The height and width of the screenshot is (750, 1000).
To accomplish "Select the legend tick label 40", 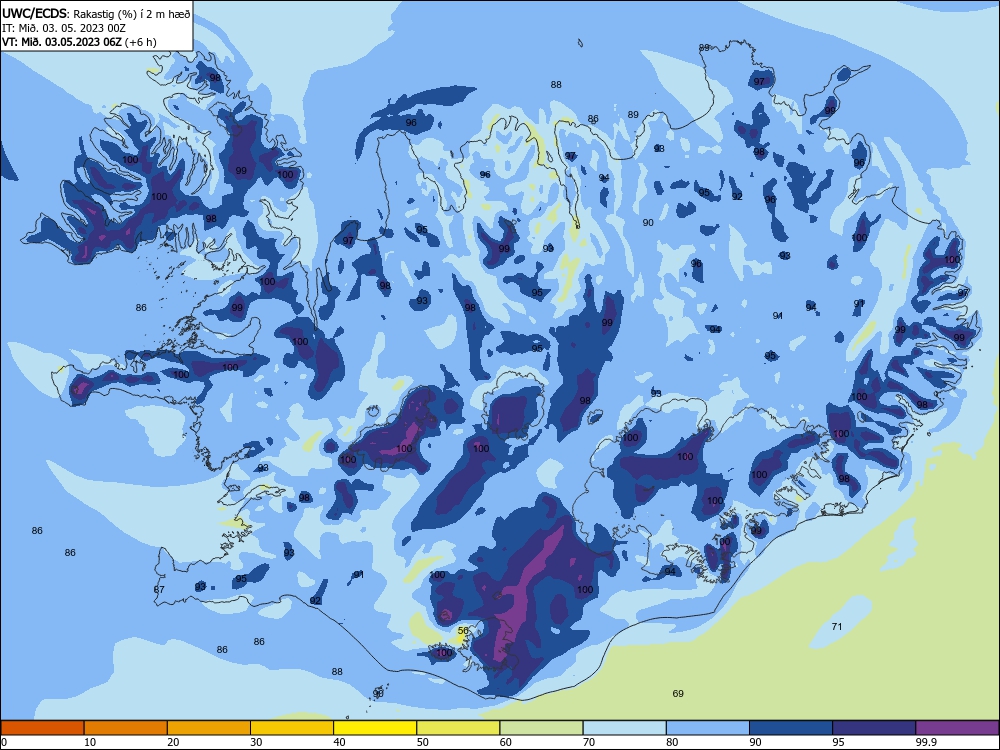I will [x=340, y=742].
